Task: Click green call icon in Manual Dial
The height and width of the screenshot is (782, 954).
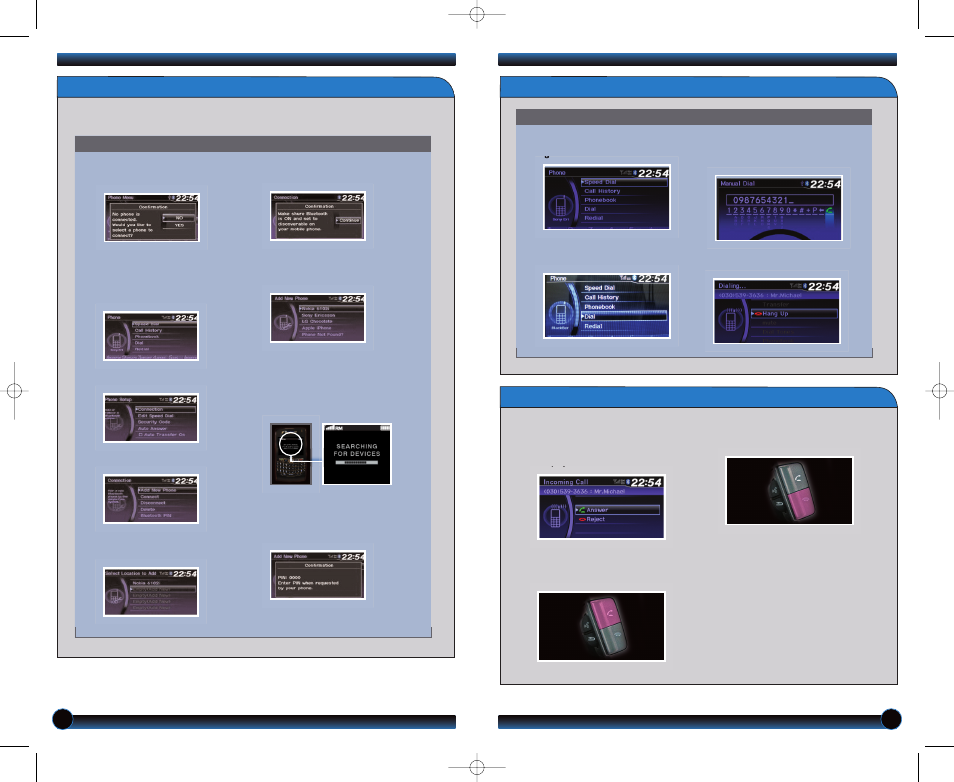Action: [829, 211]
